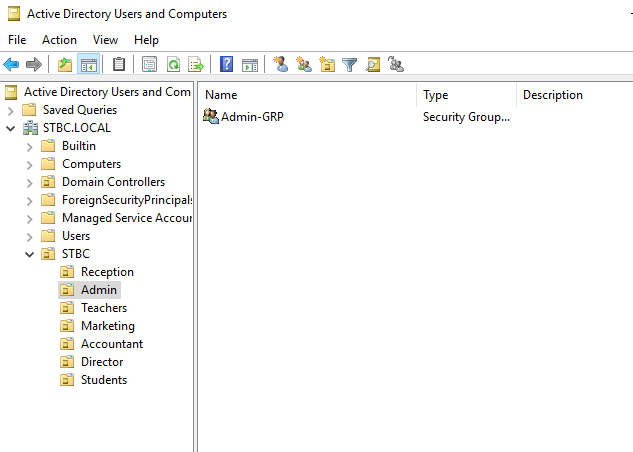The height and width of the screenshot is (452, 633).
Task: Select Active Directory Users and Computers root node
Action: 107,92
